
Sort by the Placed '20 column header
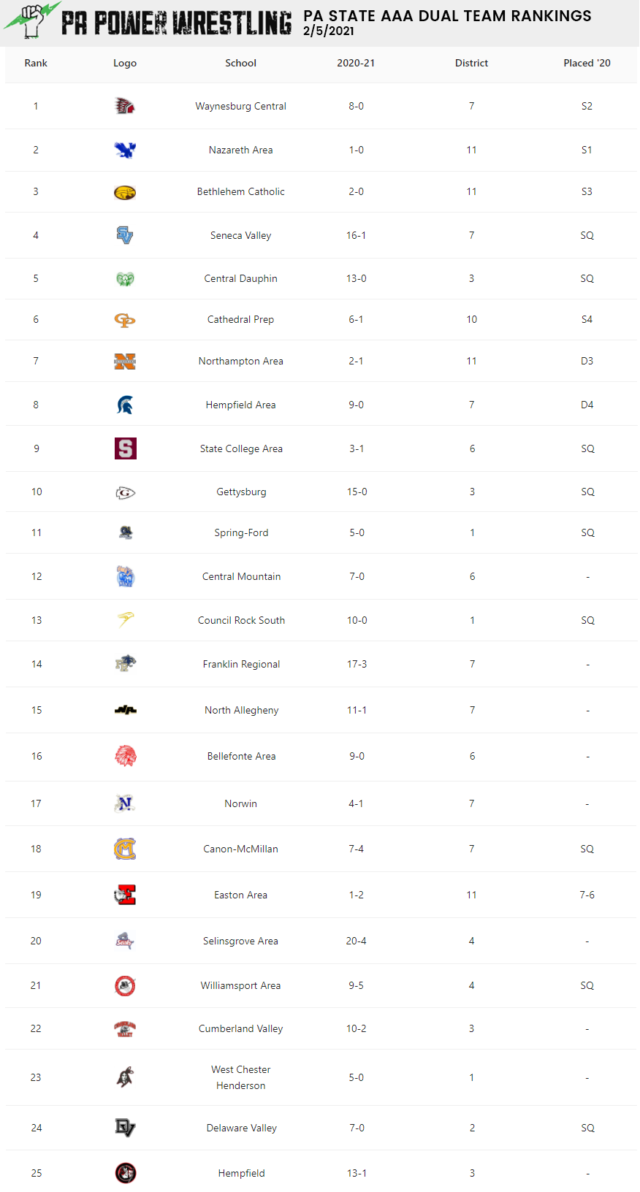tap(587, 63)
